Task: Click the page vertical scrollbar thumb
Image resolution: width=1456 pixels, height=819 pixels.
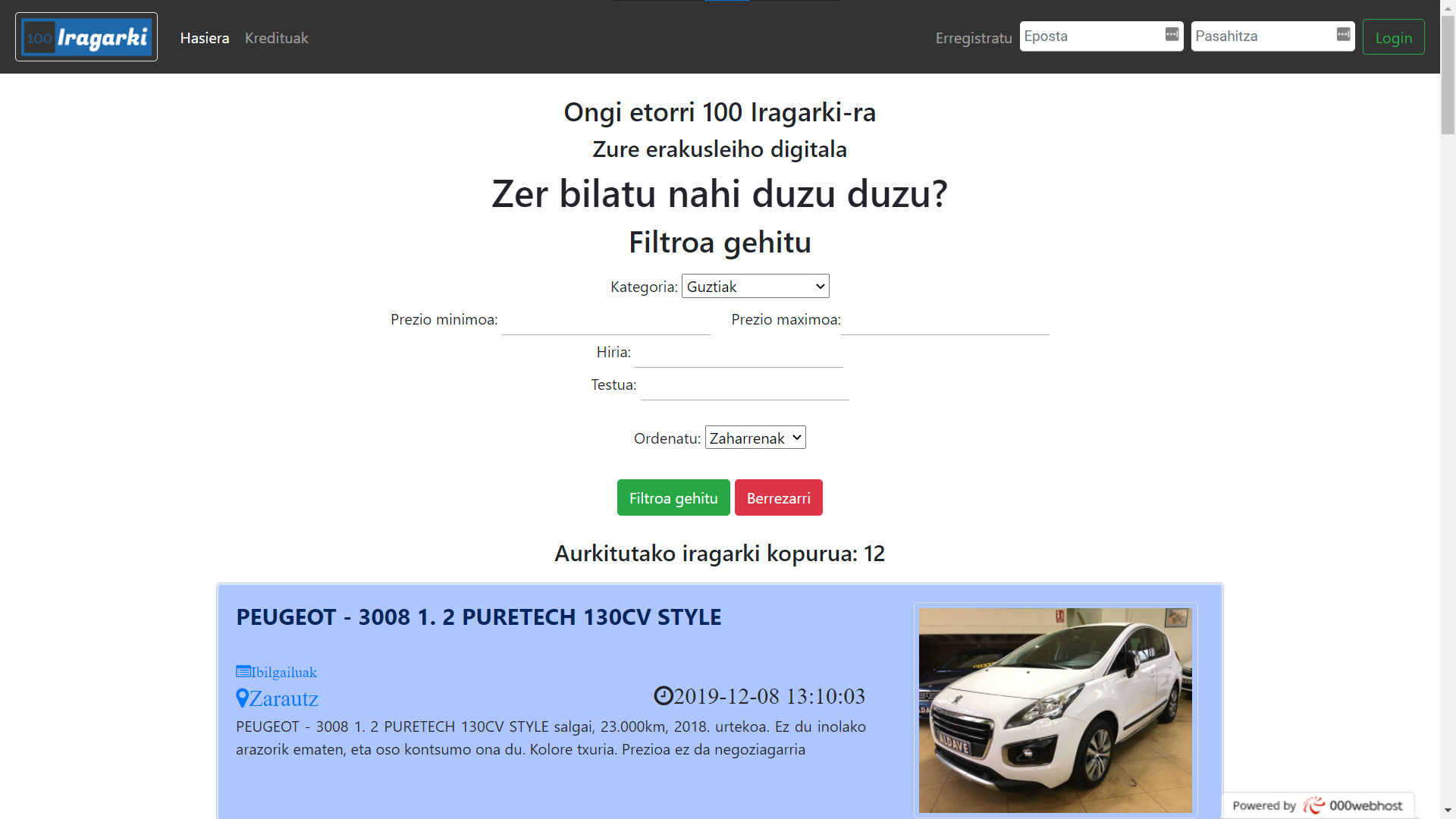Action: [1448, 76]
